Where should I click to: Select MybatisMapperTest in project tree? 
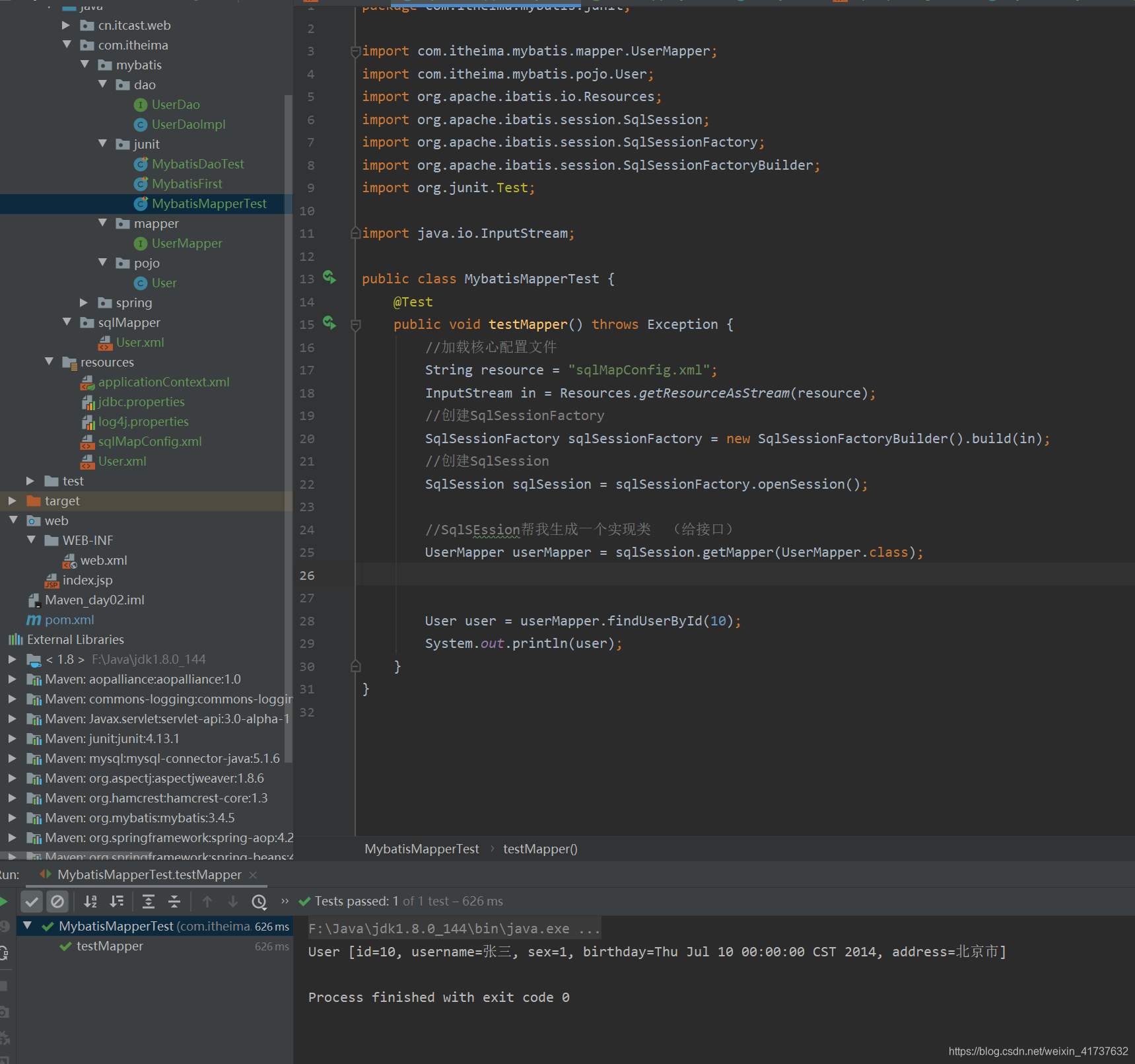click(209, 203)
